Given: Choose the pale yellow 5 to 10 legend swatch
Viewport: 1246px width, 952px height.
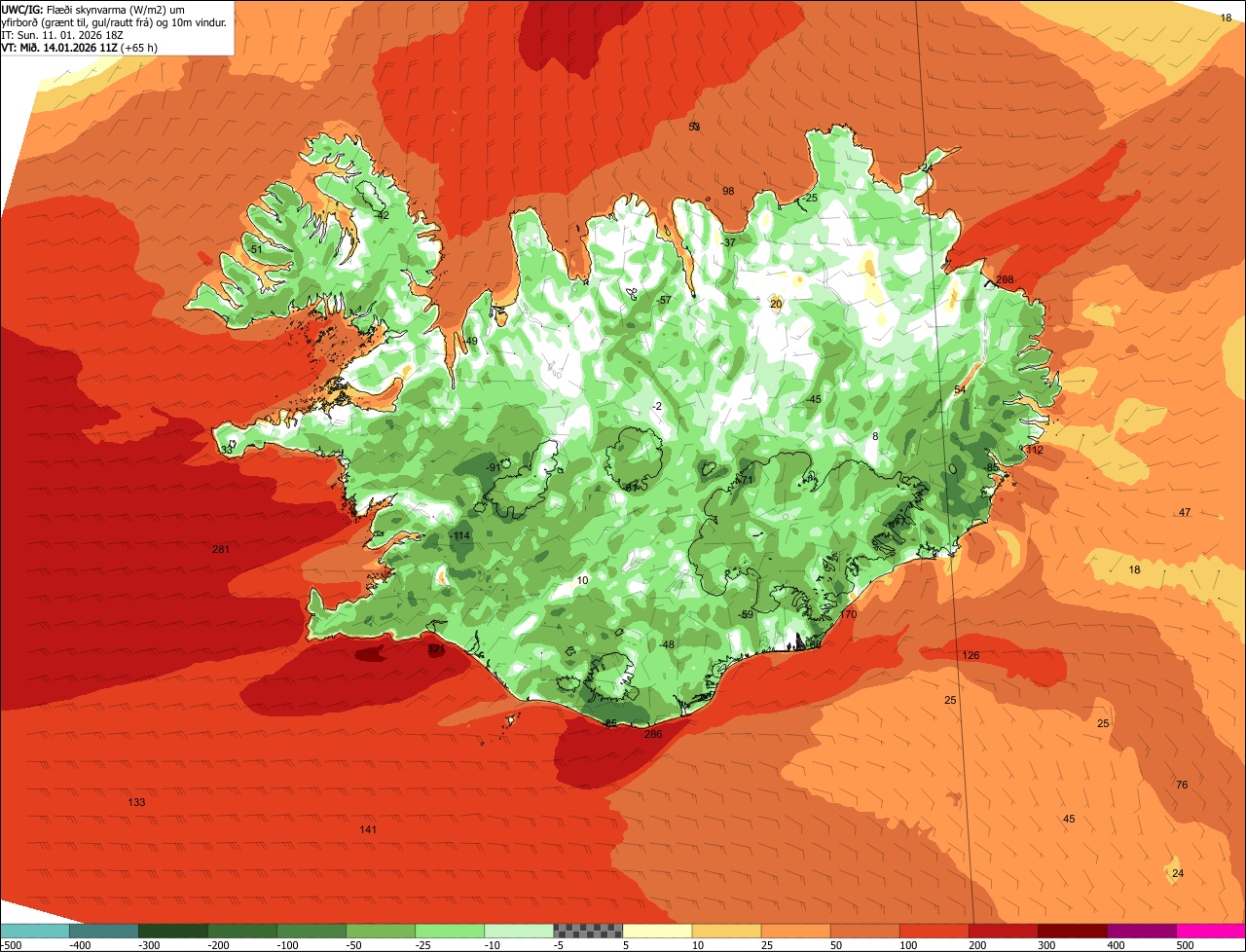Looking at the screenshot, I should (x=657, y=931).
